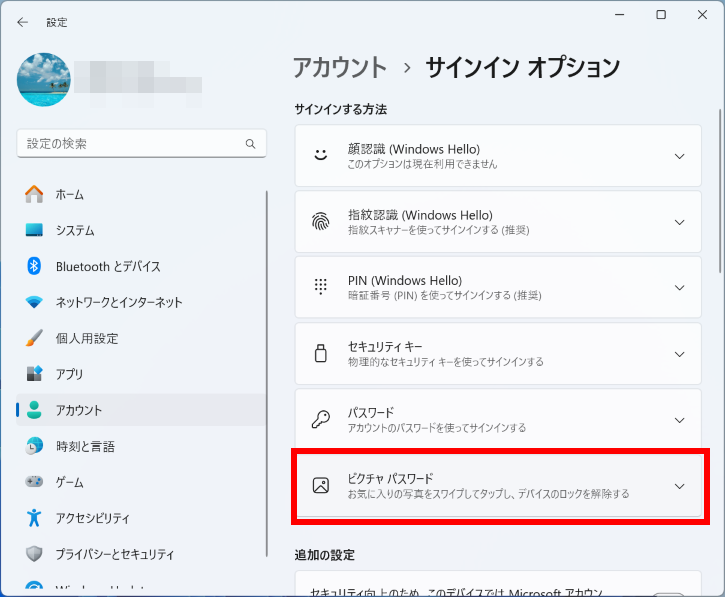Click 指紋スキャナーを使ってサインインする description
Viewport: 725px width, 597px height.
click(439, 230)
